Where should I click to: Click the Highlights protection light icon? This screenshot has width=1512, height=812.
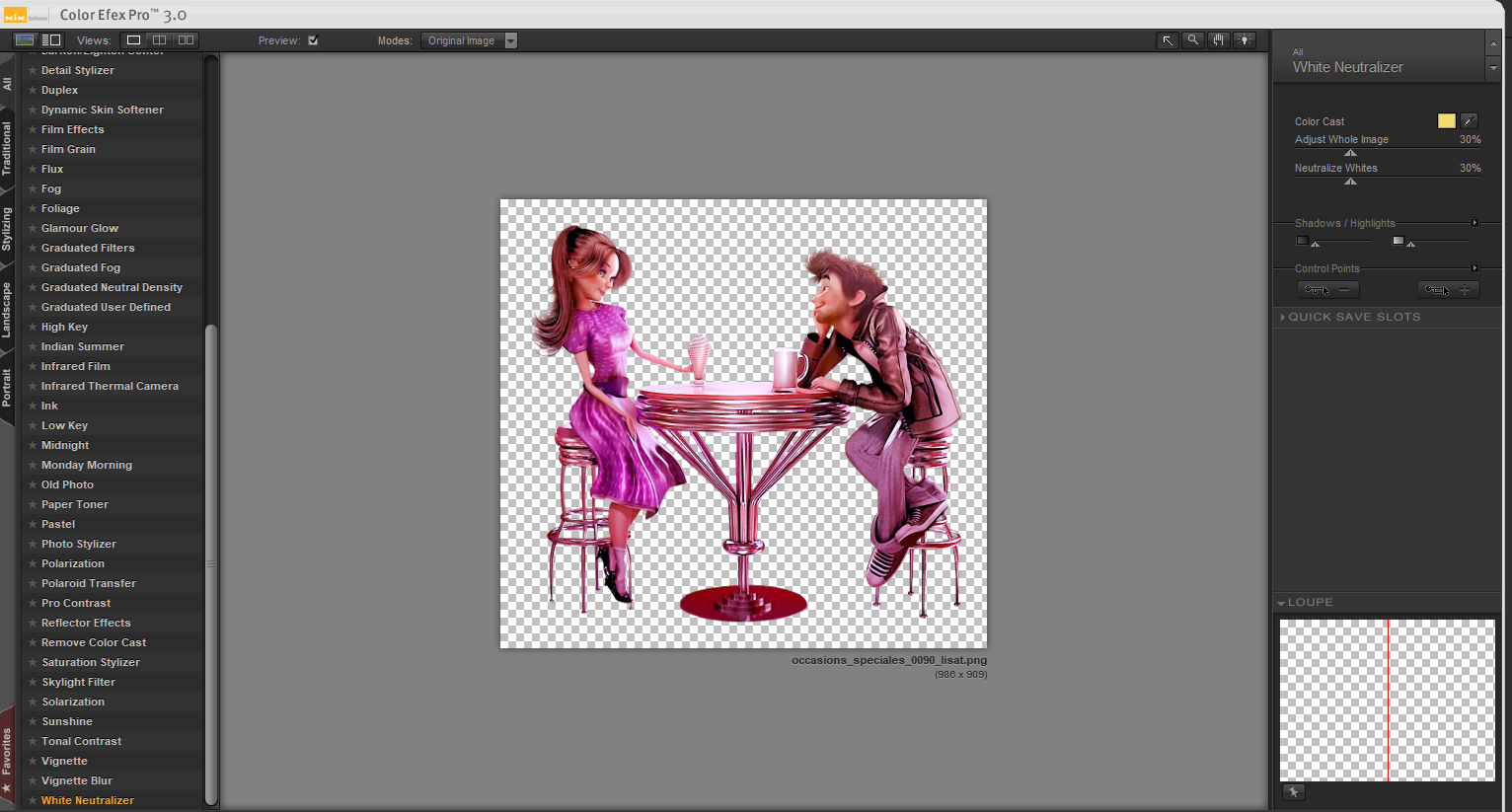click(1398, 241)
